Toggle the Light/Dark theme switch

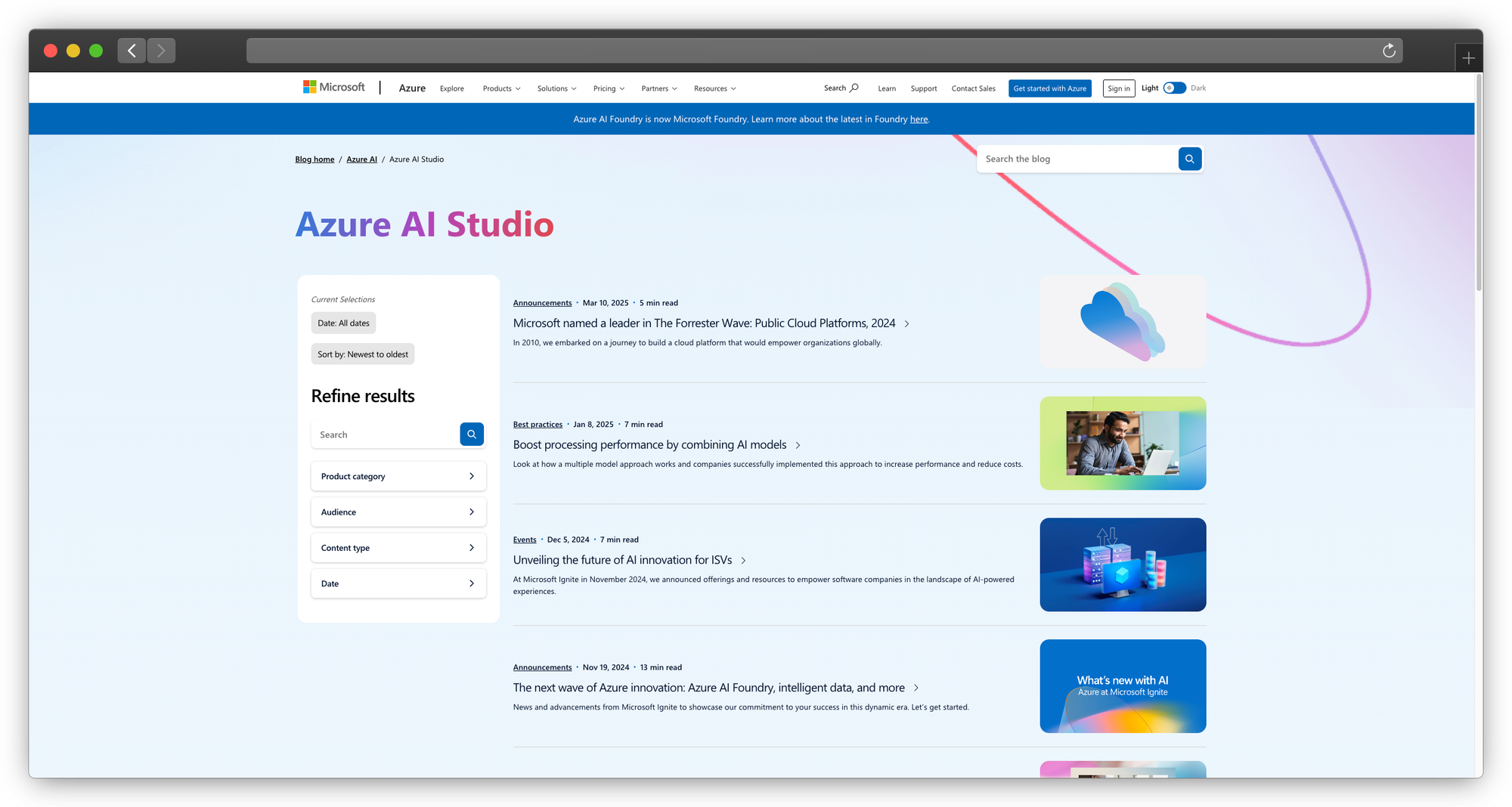pyautogui.click(x=1174, y=88)
